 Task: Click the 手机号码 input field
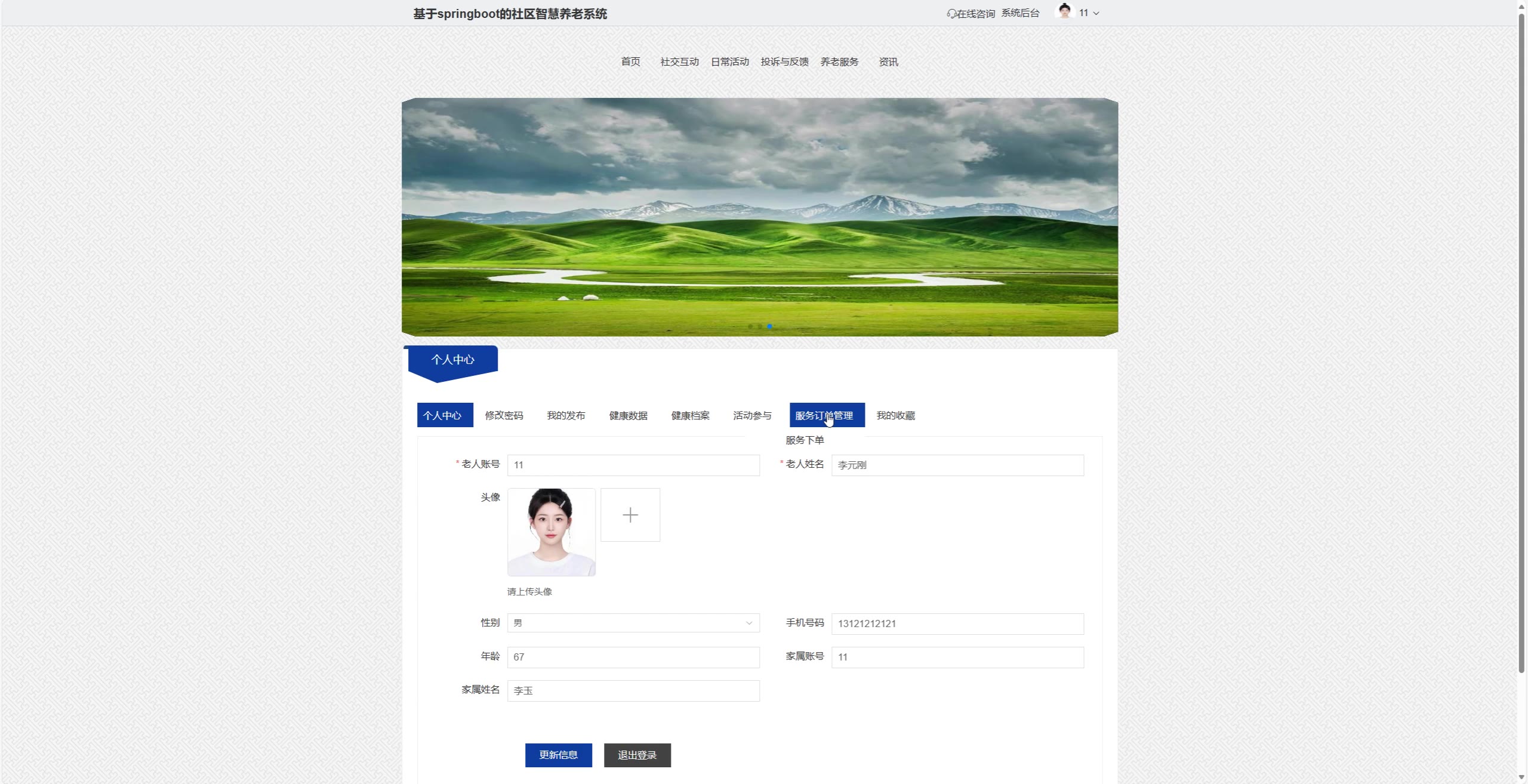pyautogui.click(x=957, y=624)
